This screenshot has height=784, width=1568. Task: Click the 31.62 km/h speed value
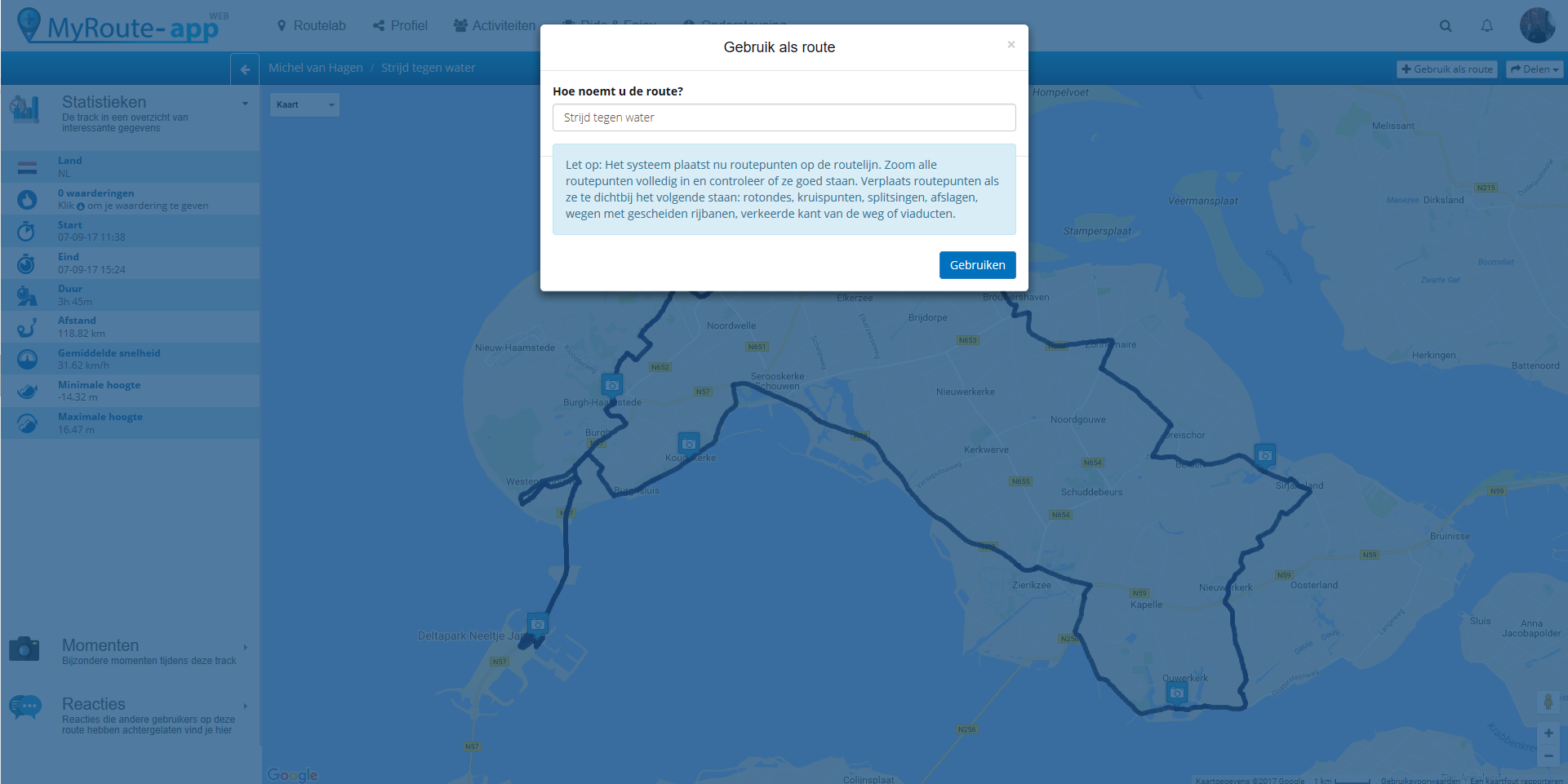coord(83,365)
